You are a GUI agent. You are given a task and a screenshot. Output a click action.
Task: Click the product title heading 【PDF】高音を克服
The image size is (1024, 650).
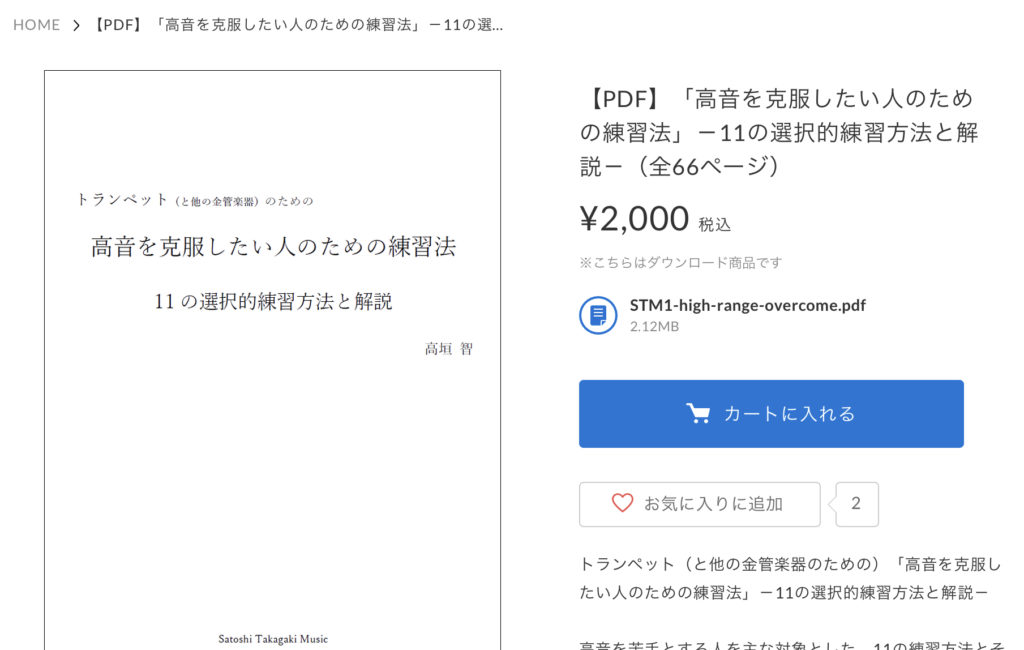point(780,133)
